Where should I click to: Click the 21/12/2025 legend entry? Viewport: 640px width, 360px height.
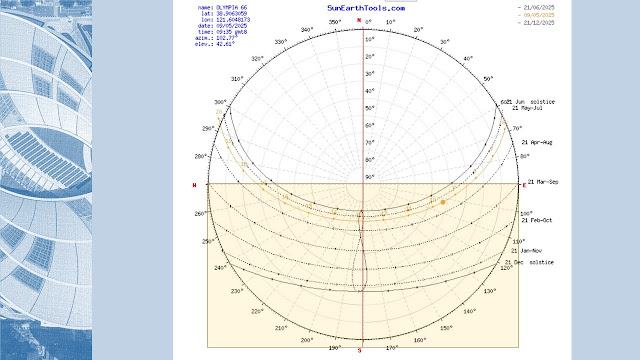[536, 23]
